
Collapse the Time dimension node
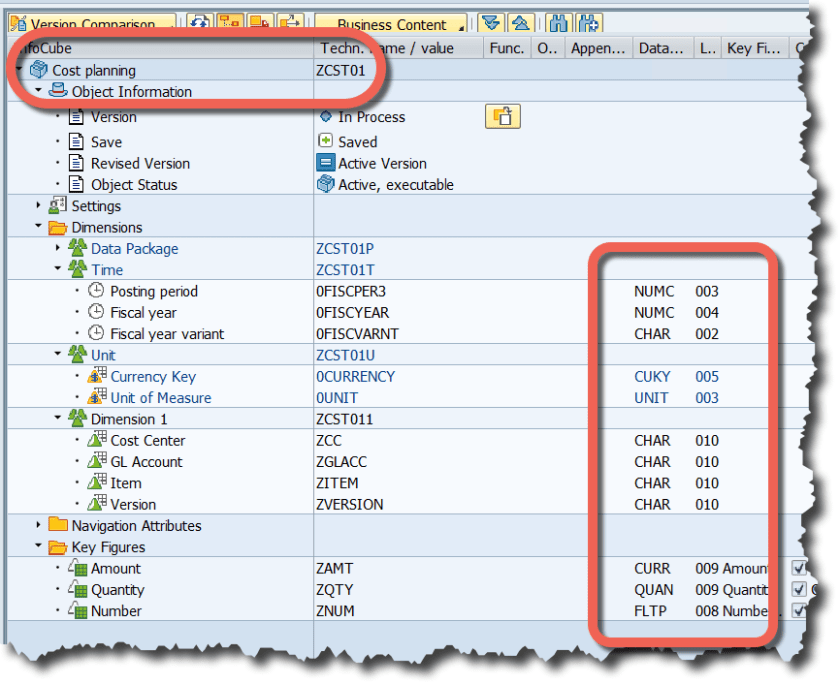[x=58, y=270]
